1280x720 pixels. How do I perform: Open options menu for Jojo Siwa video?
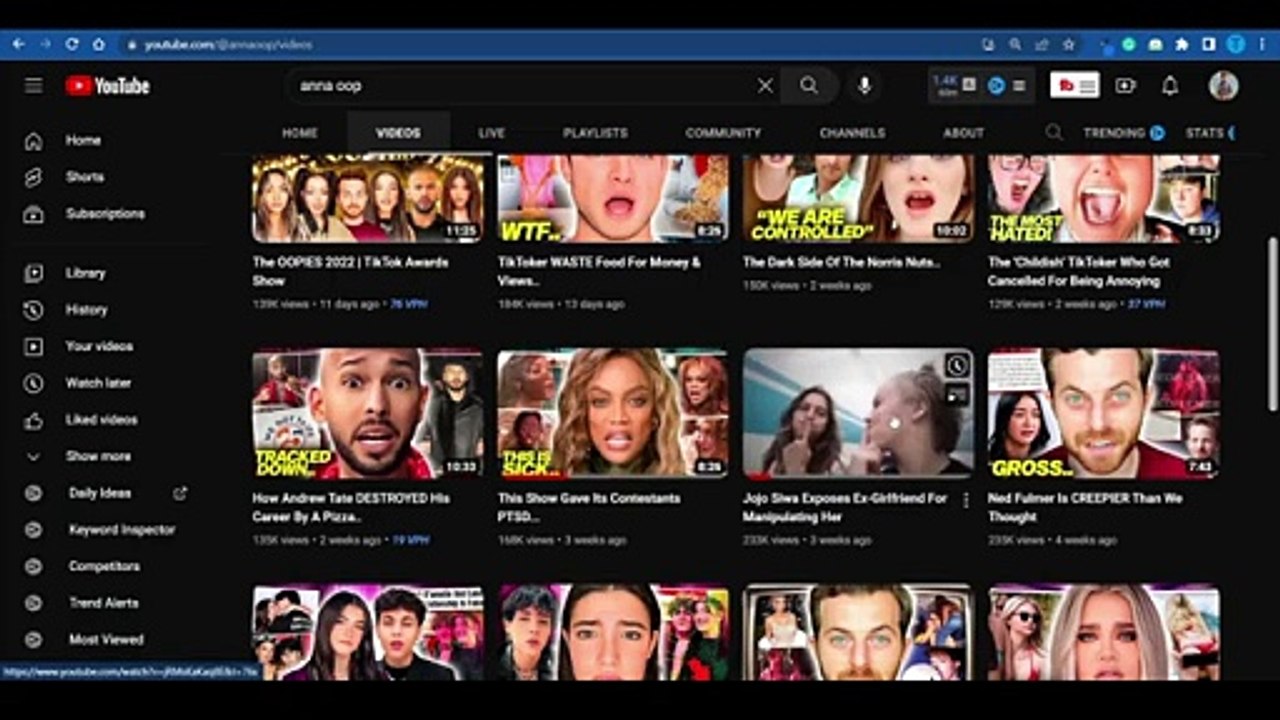pyautogui.click(x=966, y=500)
